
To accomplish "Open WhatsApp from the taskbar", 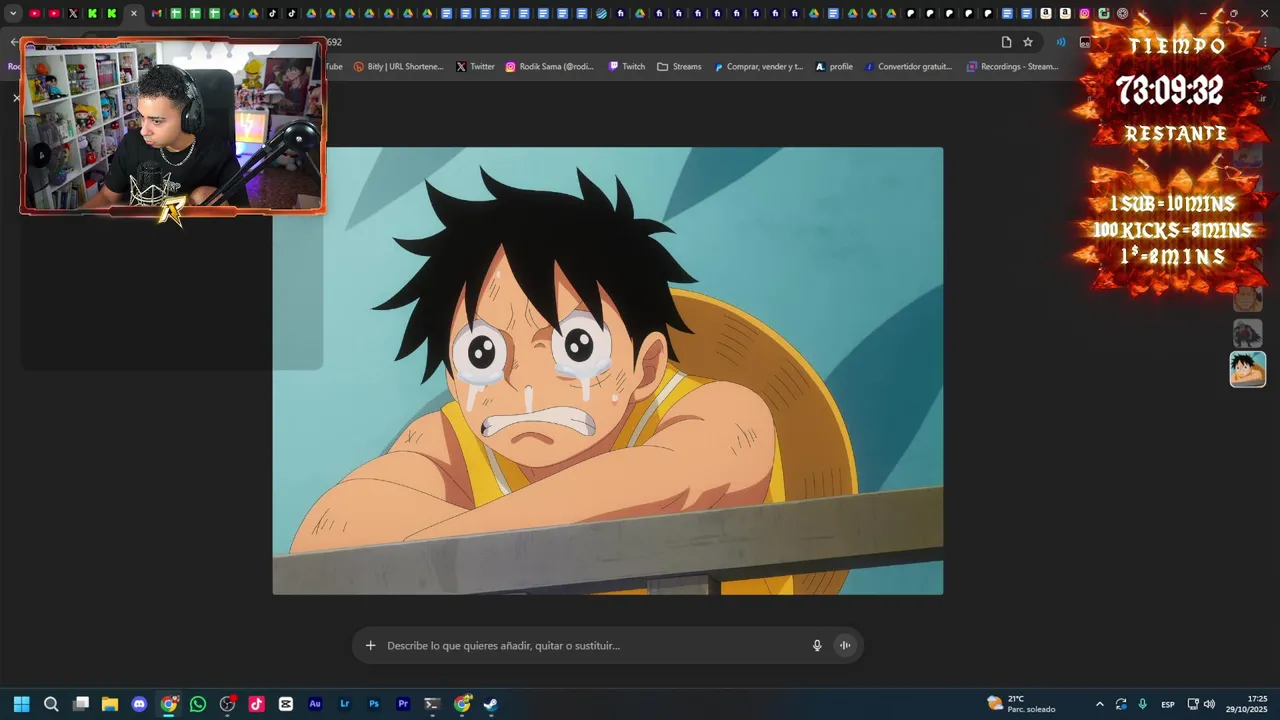I will click(198, 704).
